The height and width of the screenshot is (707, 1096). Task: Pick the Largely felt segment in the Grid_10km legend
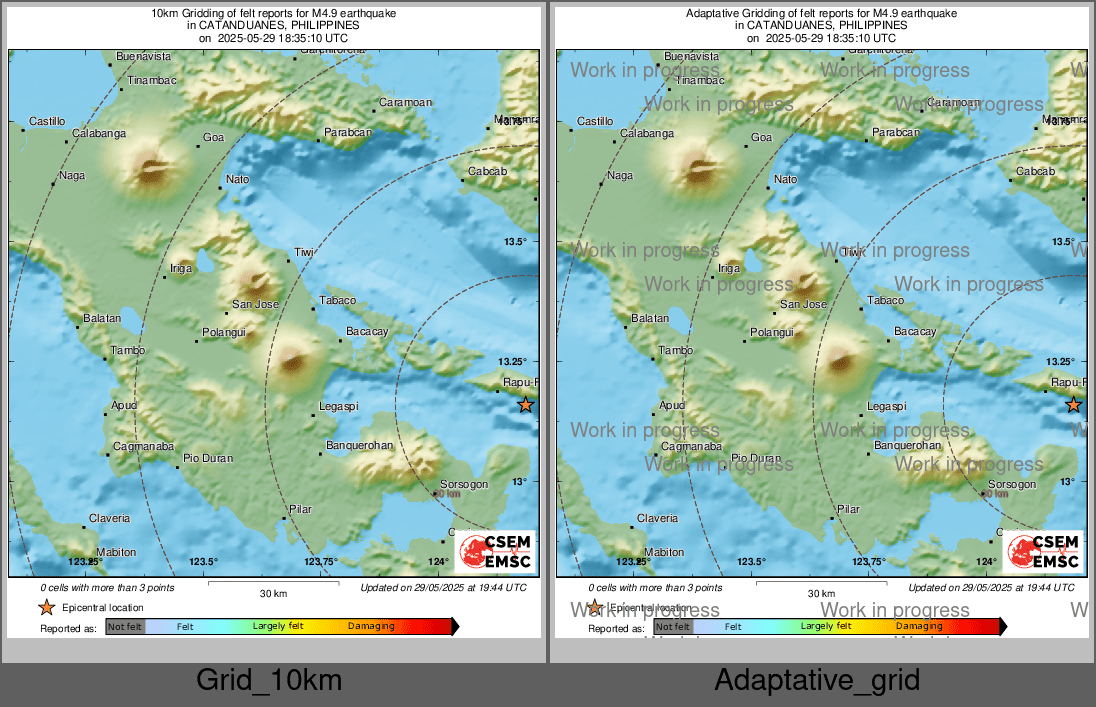(278, 627)
